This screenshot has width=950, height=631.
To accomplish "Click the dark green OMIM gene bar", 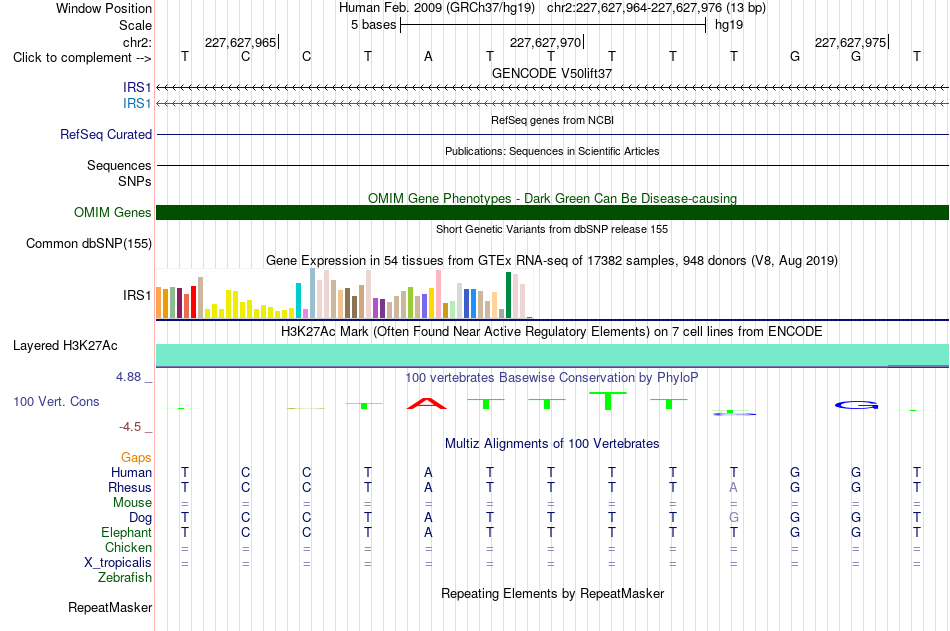I will click(x=553, y=212).
